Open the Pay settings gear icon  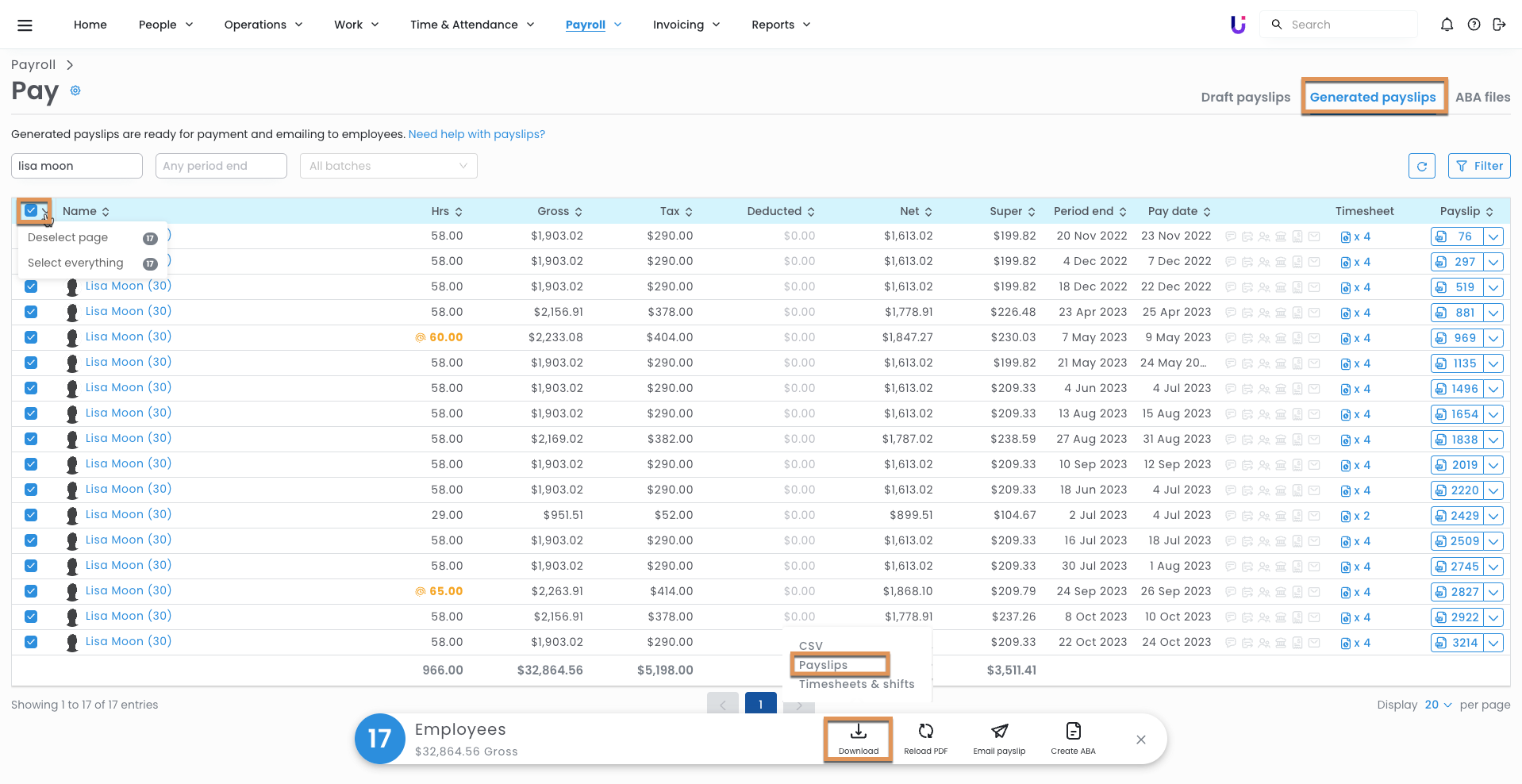(x=75, y=90)
